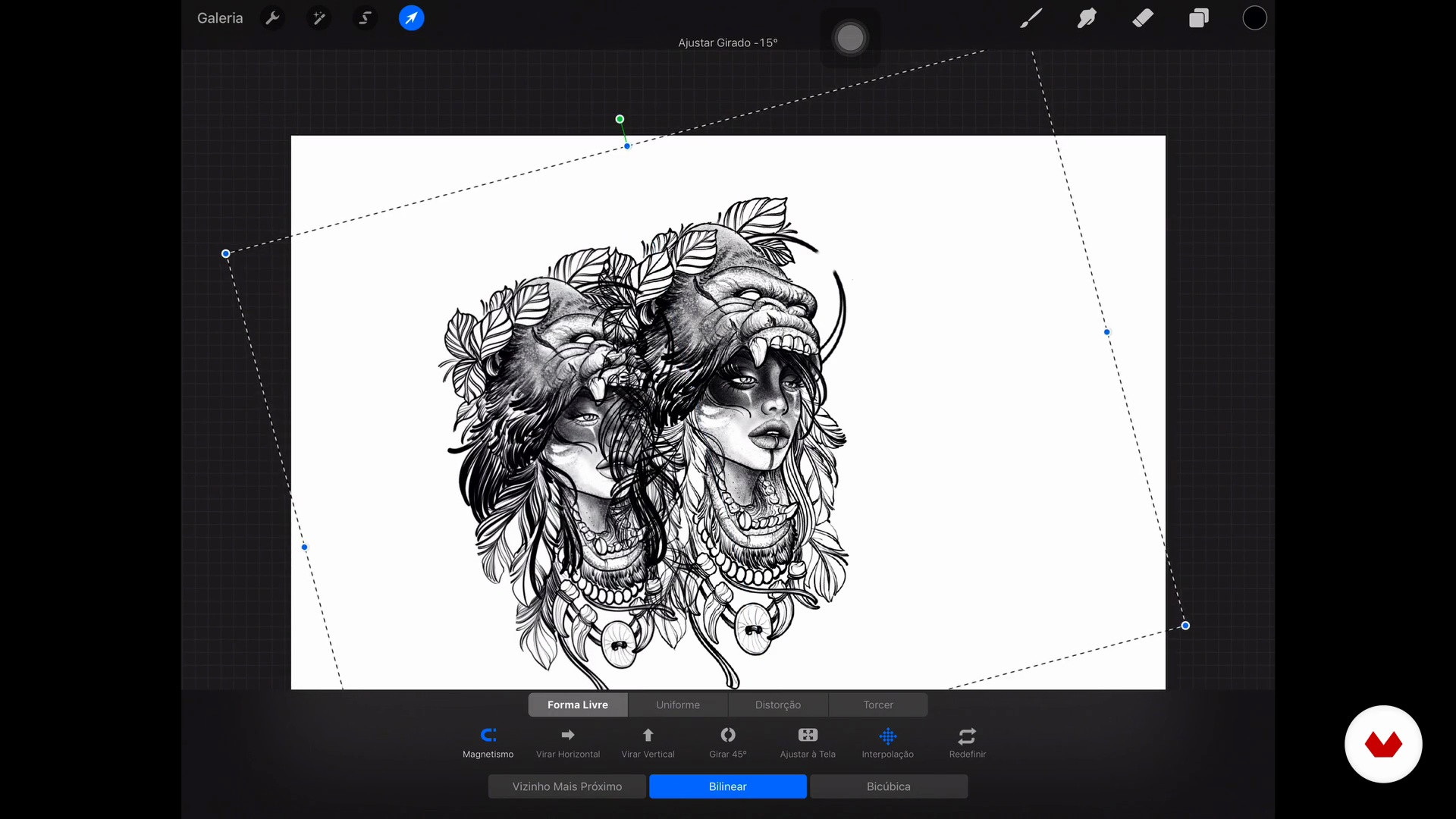Toggle Magnetismo snapping
The width and height of the screenshot is (1456, 819).
point(488,743)
